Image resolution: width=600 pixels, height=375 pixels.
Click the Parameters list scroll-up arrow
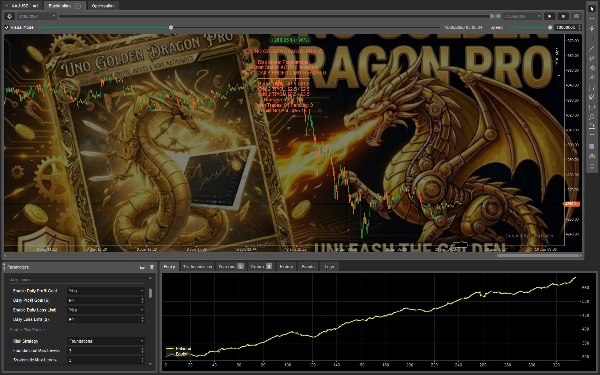[x=150, y=278]
